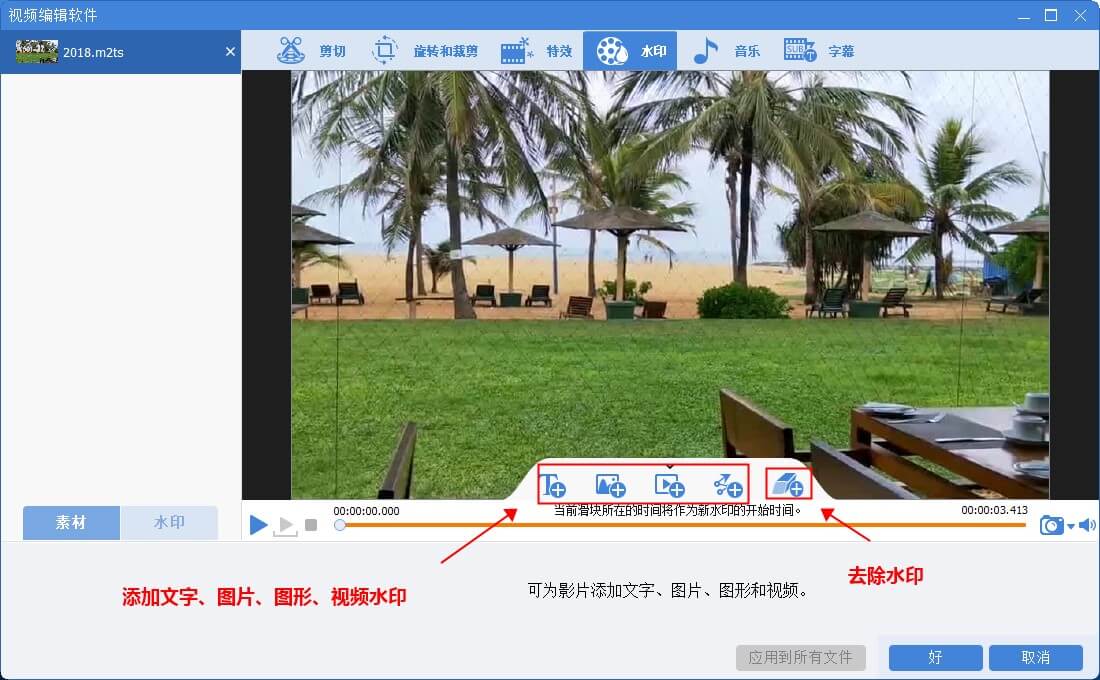Add a text watermark with T+ icon
Screen dimensions: 1100x680
pos(553,485)
